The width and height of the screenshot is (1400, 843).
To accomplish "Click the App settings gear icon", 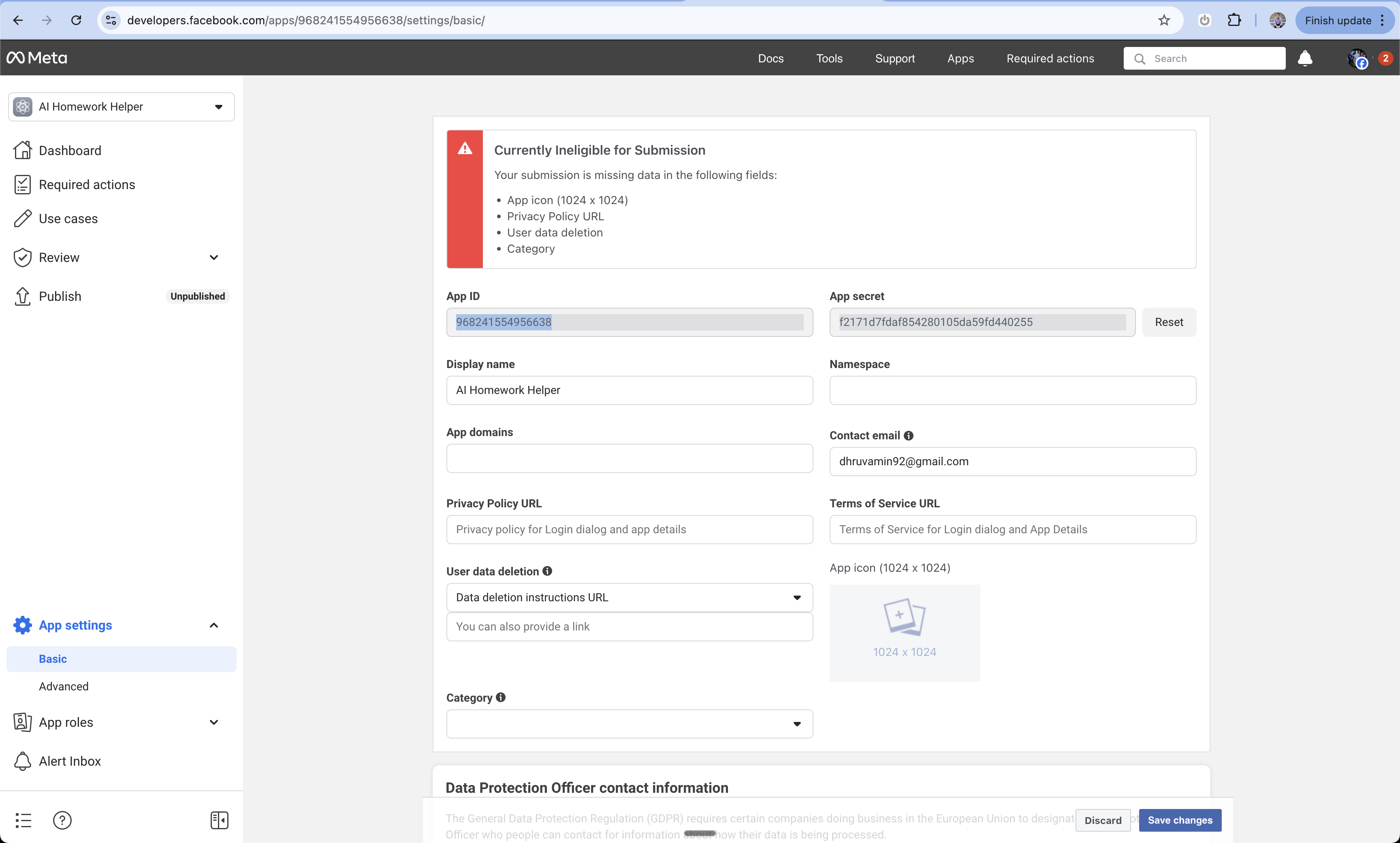I will (x=23, y=625).
